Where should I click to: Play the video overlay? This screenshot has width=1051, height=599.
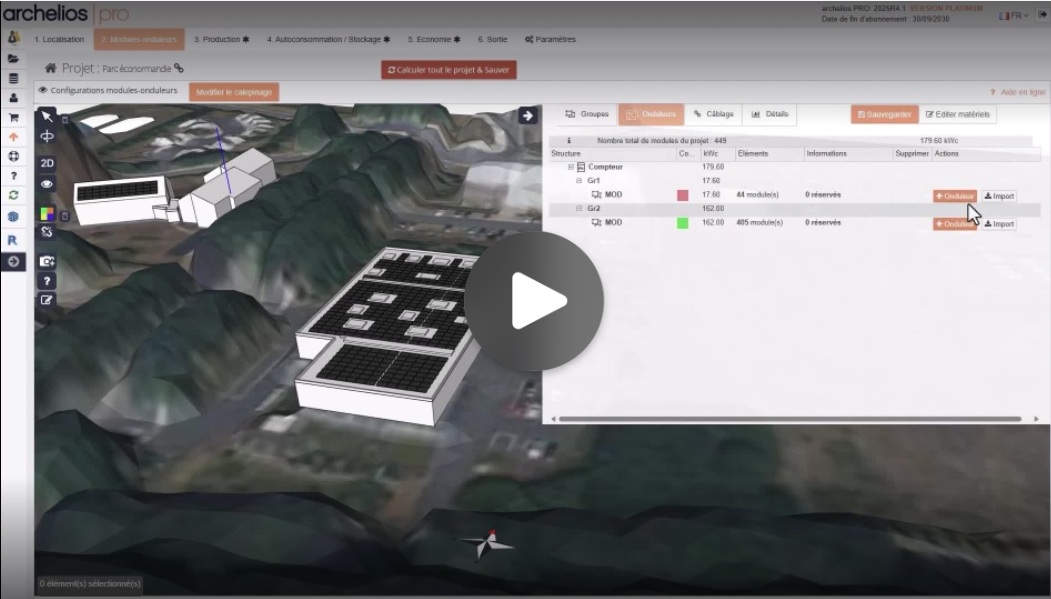click(x=534, y=301)
